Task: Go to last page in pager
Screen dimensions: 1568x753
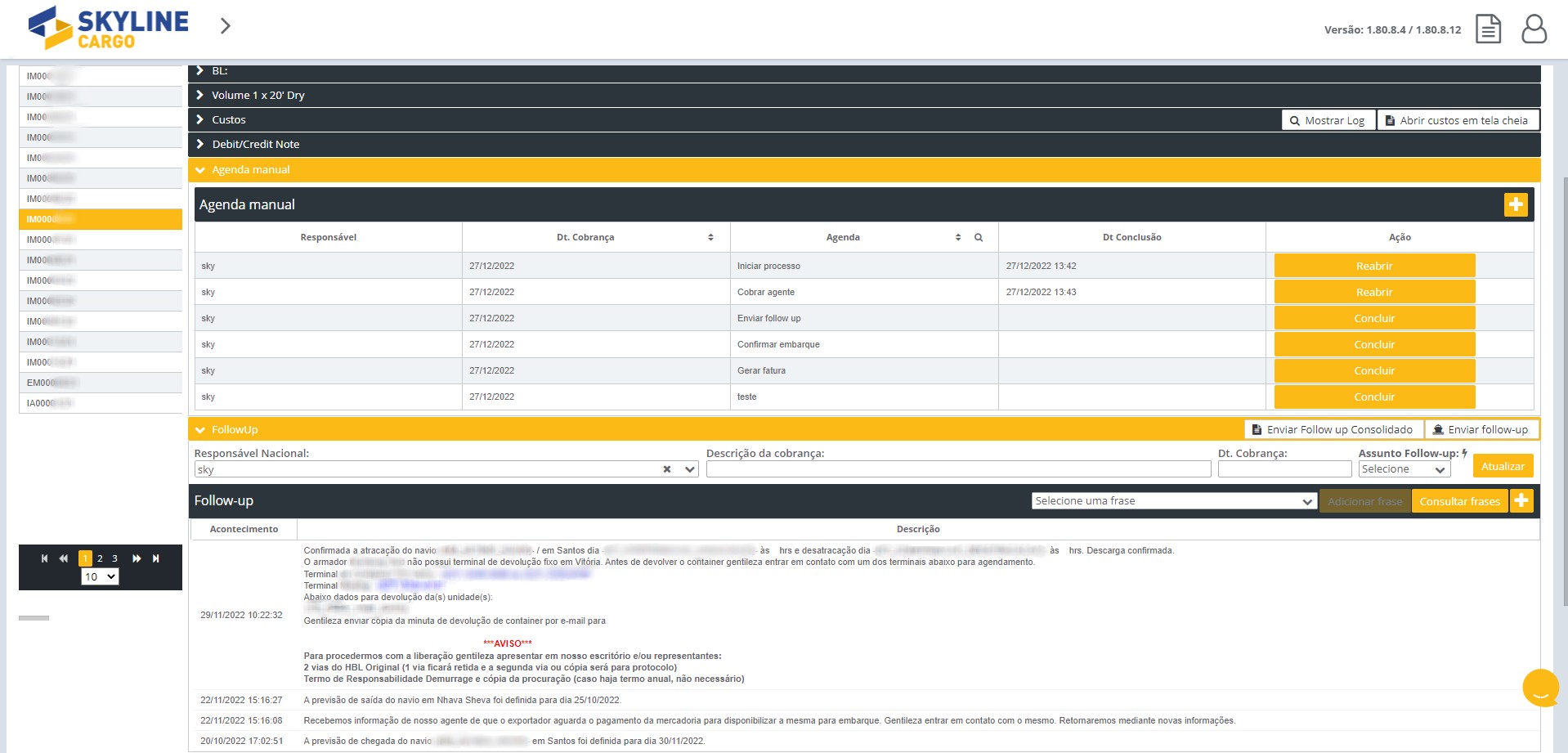Action: (x=155, y=558)
